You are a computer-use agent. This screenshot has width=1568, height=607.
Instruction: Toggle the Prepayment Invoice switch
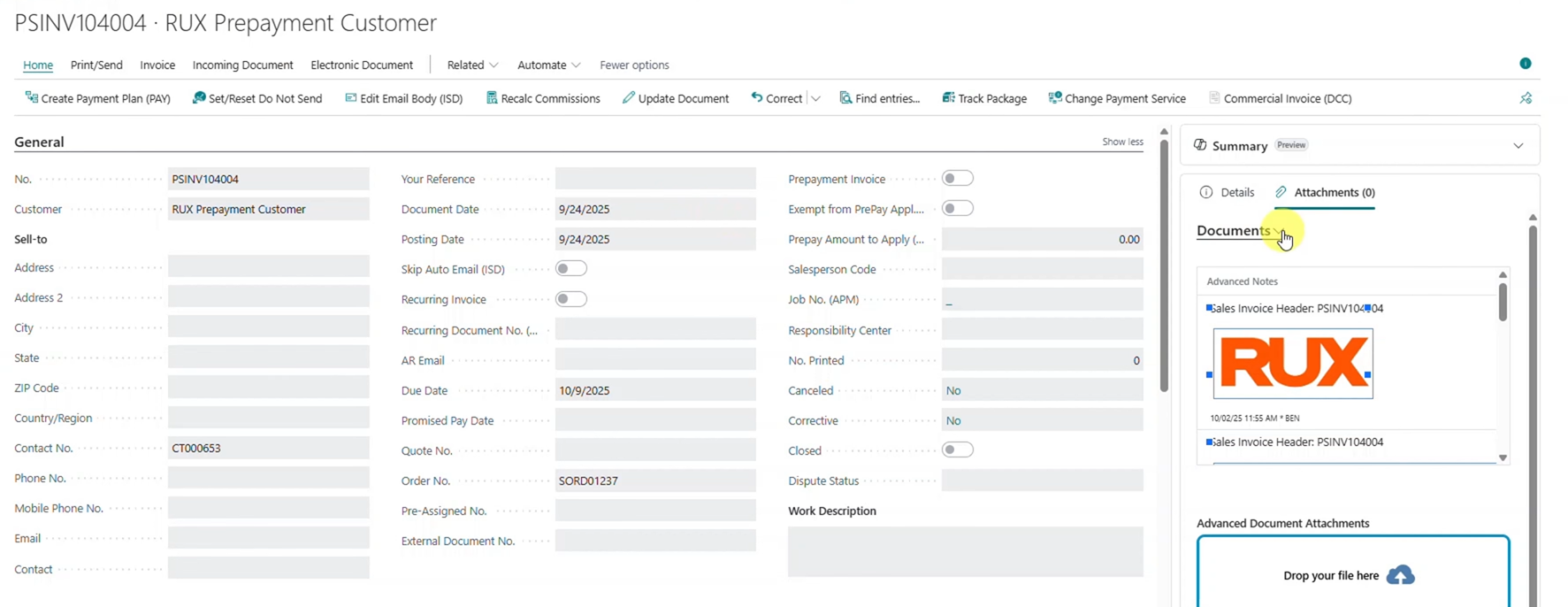pyautogui.click(x=957, y=179)
